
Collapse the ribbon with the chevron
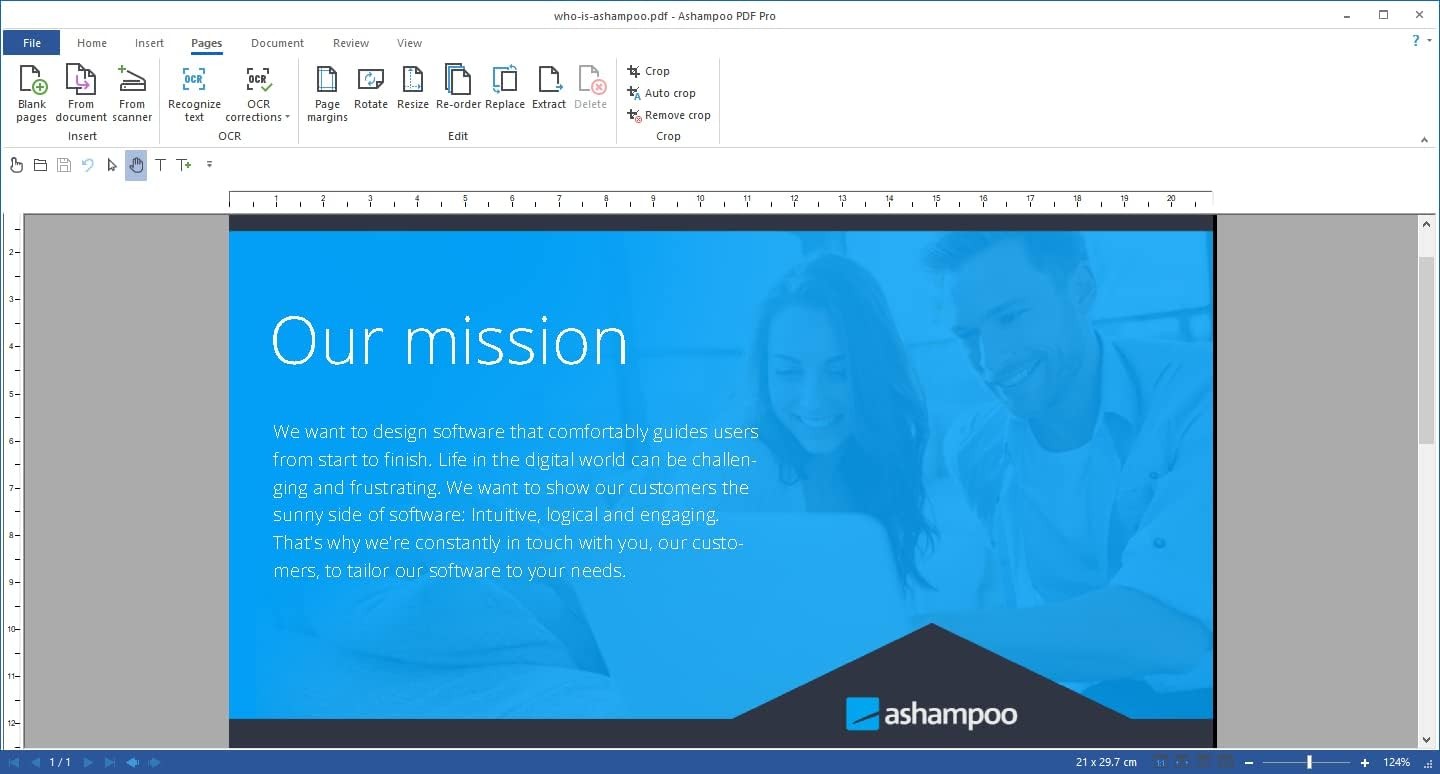coord(1425,140)
